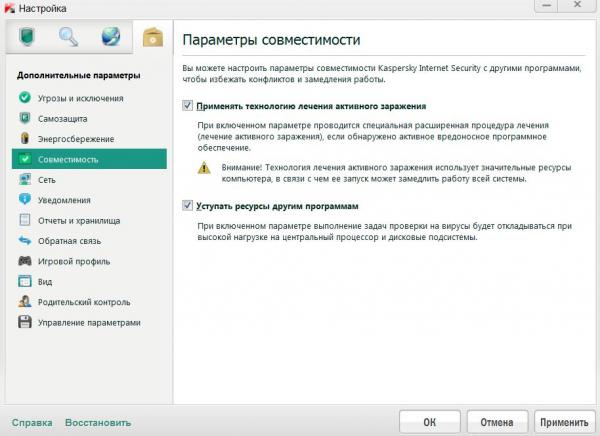Image resolution: width=600 pixels, height=436 pixels.
Task: Open Управление параметрами section
Action: pos(89,322)
